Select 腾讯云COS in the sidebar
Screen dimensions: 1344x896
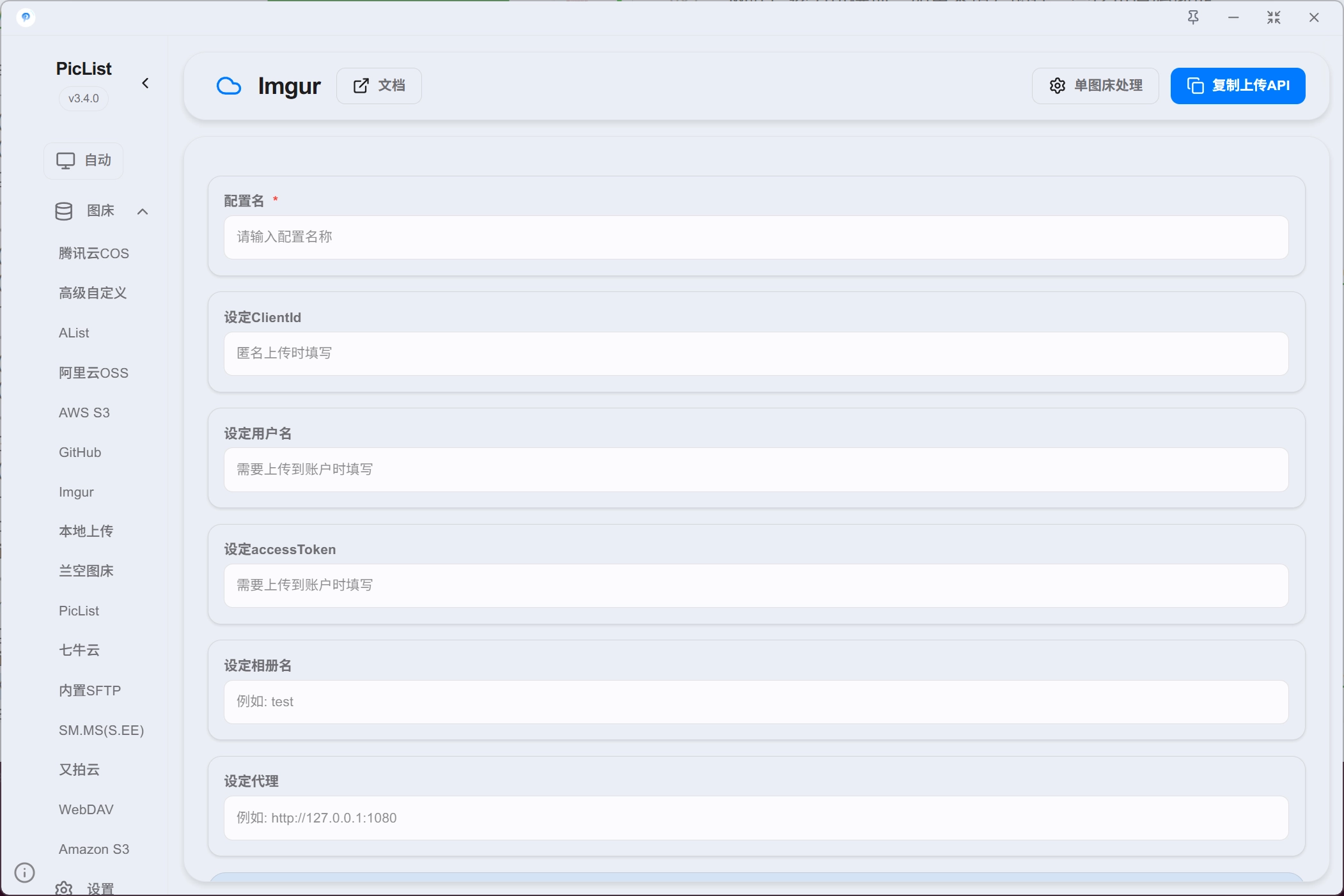pyautogui.click(x=94, y=254)
